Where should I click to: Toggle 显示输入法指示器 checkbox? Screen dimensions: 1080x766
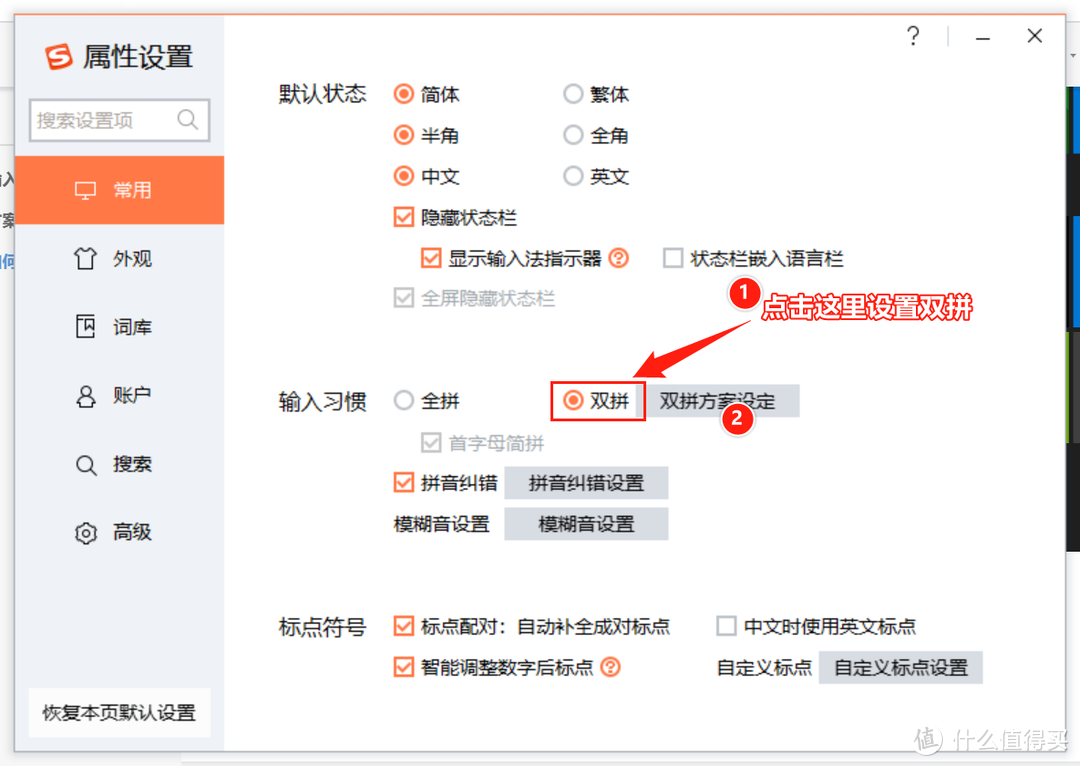[431, 258]
